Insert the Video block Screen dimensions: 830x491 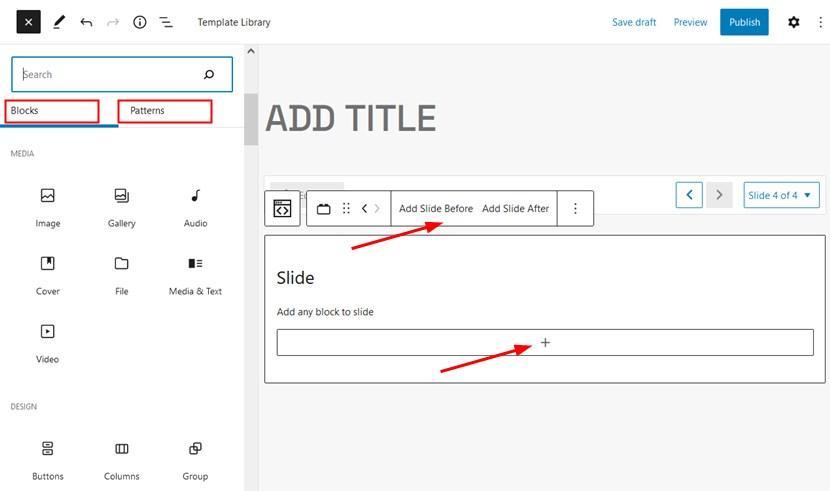48,342
